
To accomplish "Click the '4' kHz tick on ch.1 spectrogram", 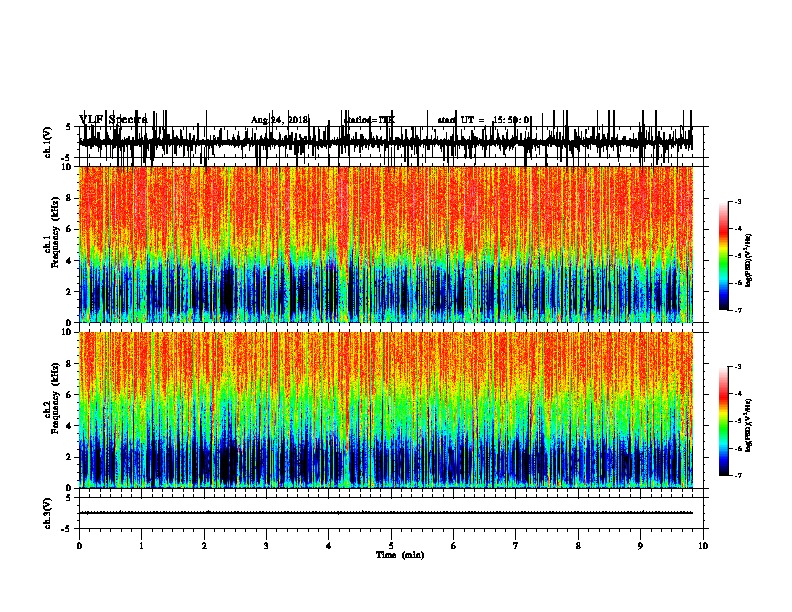I will tap(69, 261).
